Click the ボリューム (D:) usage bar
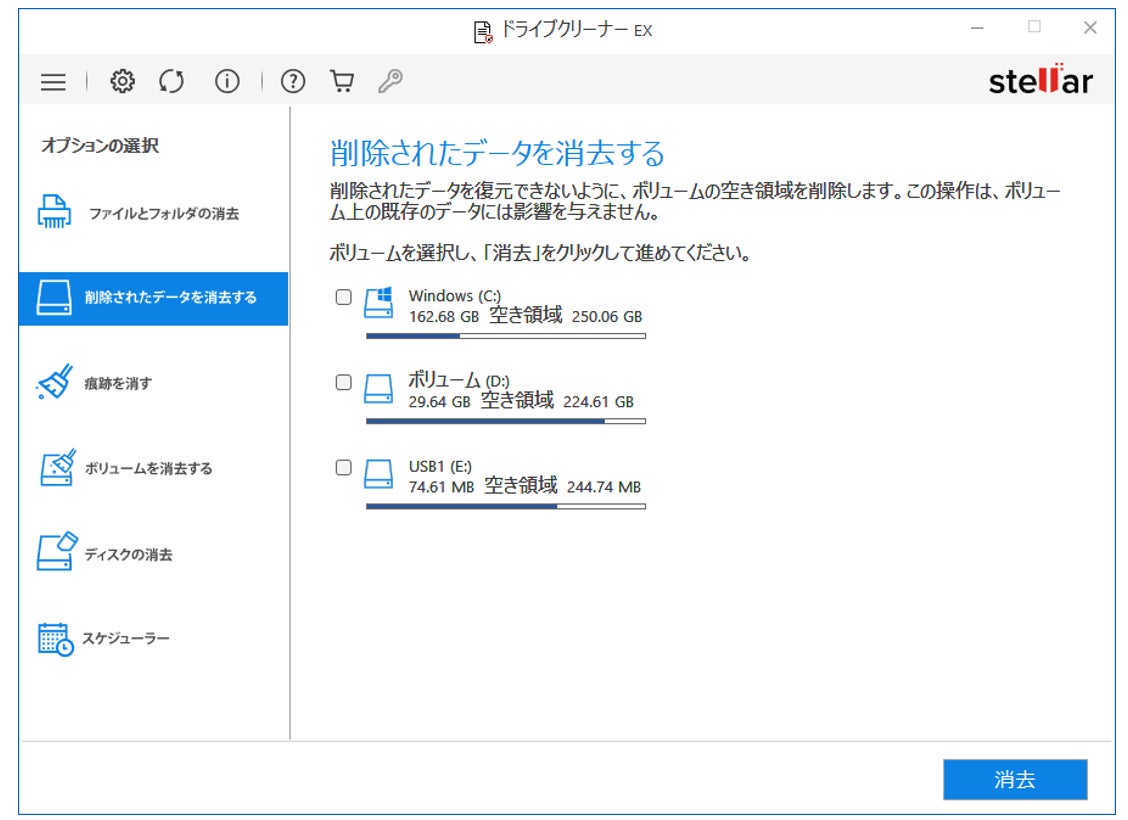 point(506,422)
